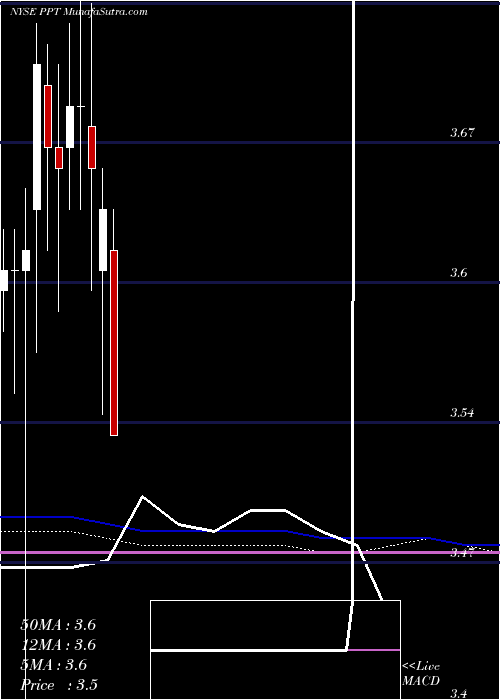Click the 'Price : 3.5' readout
The image size is (500, 700).
(59, 685)
